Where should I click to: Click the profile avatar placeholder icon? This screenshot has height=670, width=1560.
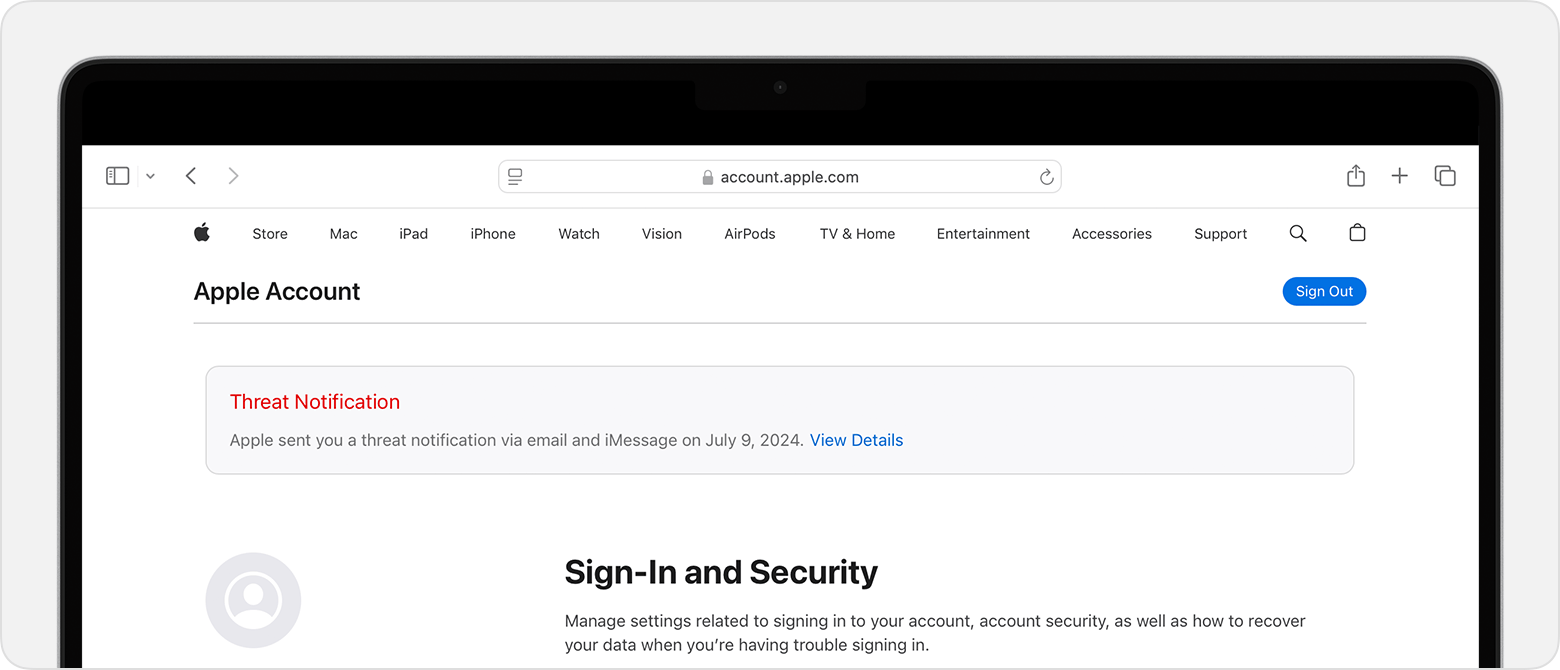(x=253, y=600)
